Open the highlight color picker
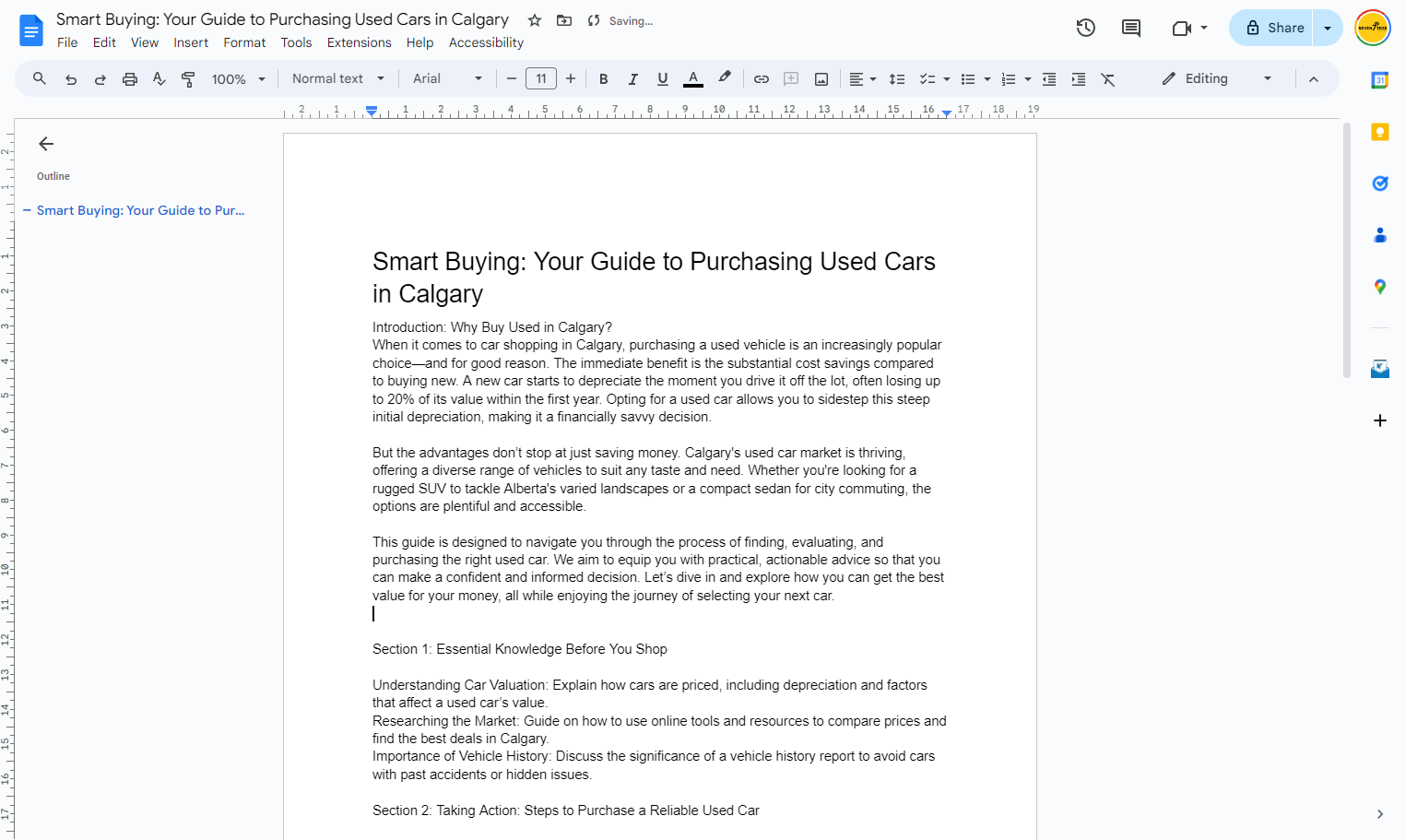This screenshot has height=840, width=1406. tap(725, 79)
